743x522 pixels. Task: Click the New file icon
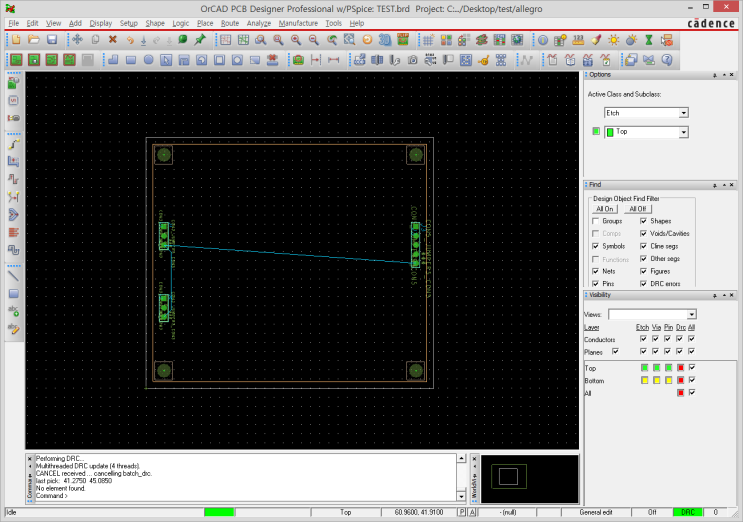(15, 39)
